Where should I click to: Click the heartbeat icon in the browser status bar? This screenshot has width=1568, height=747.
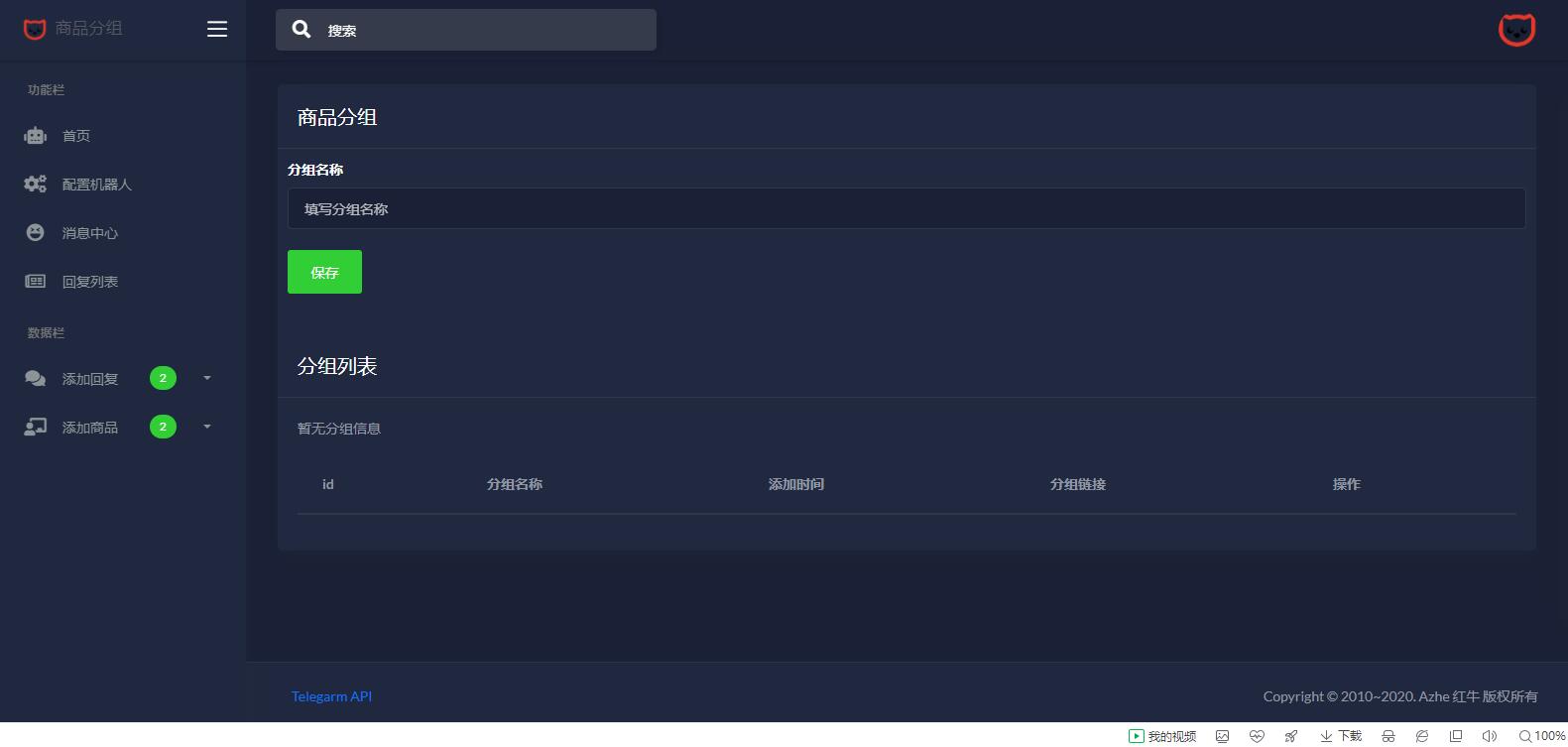(x=1257, y=736)
